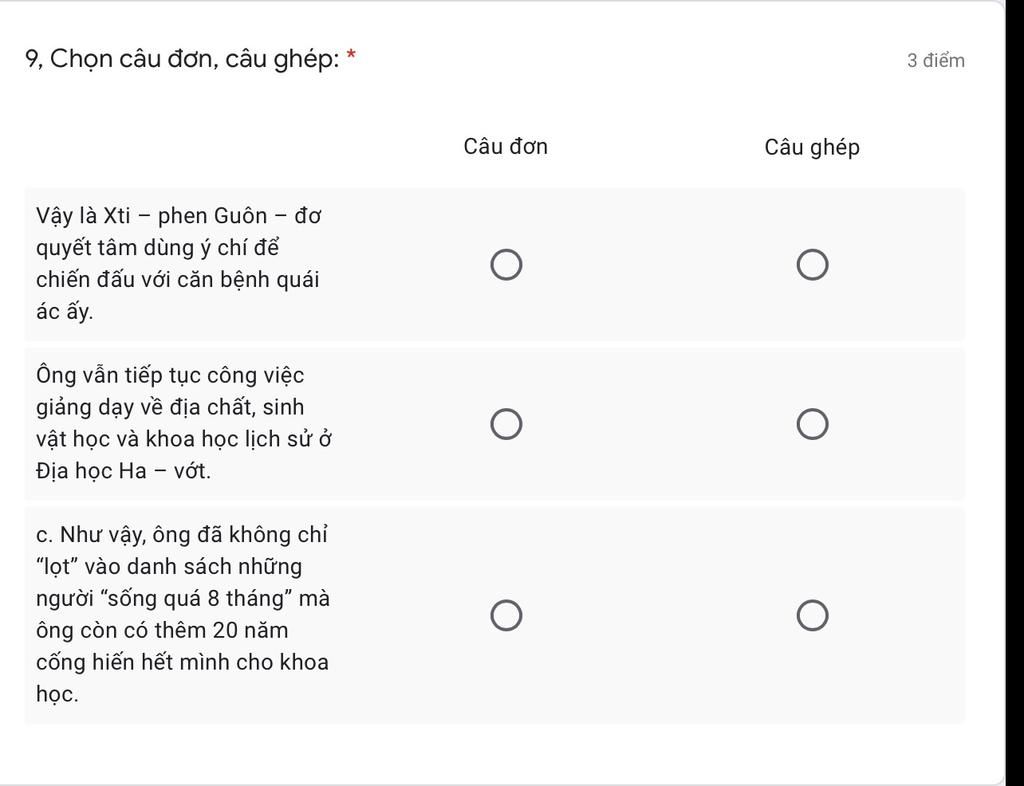This screenshot has width=1024, height=786.
Task: Select "Câu đơn" for the Xti – phen Guôn – đơ sentence
Action: [x=506, y=264]
